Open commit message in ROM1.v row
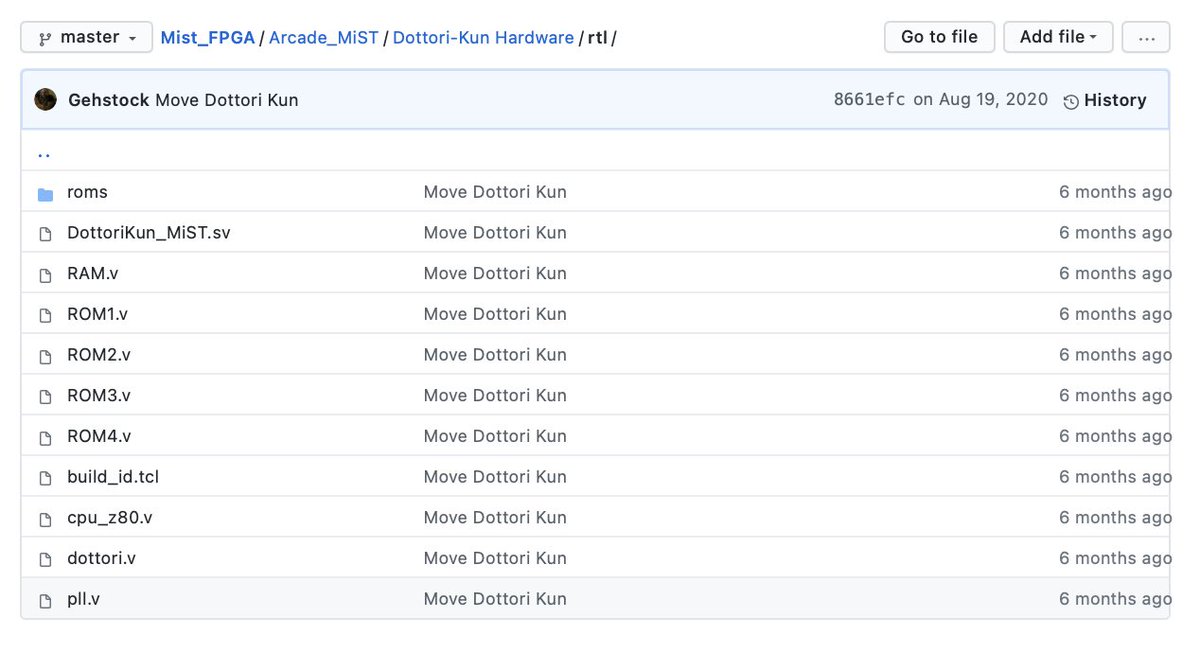The image size is (1200, 653). click(495, 314)
